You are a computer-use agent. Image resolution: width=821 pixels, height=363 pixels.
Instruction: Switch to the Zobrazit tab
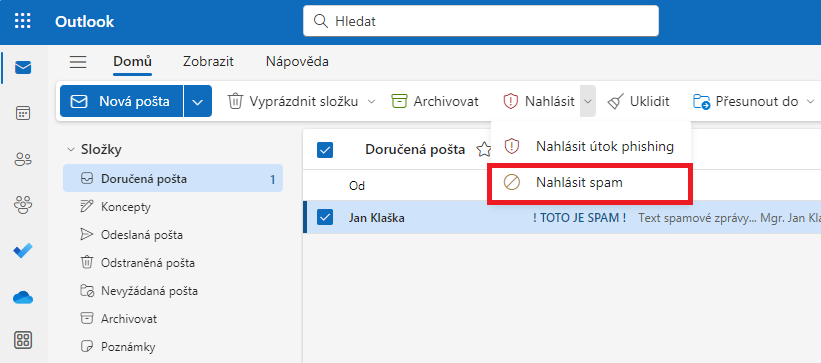[208, 62]
